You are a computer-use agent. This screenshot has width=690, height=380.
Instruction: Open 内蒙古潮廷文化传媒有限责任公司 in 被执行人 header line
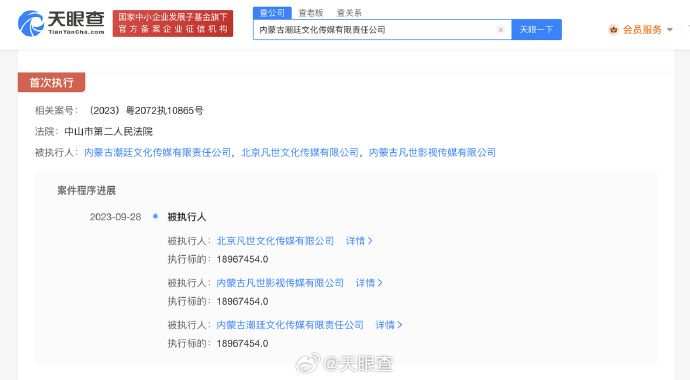click(x=158, y=153)
